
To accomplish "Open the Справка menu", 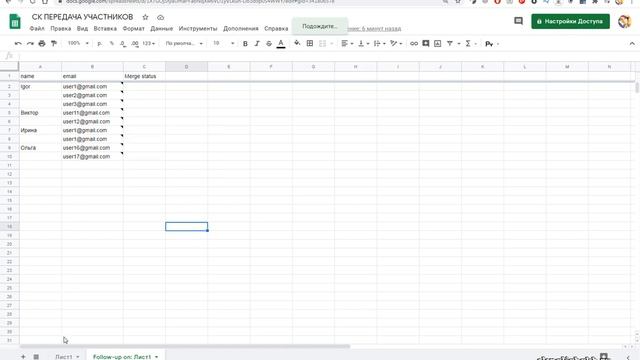I will [x=276, y=29].
